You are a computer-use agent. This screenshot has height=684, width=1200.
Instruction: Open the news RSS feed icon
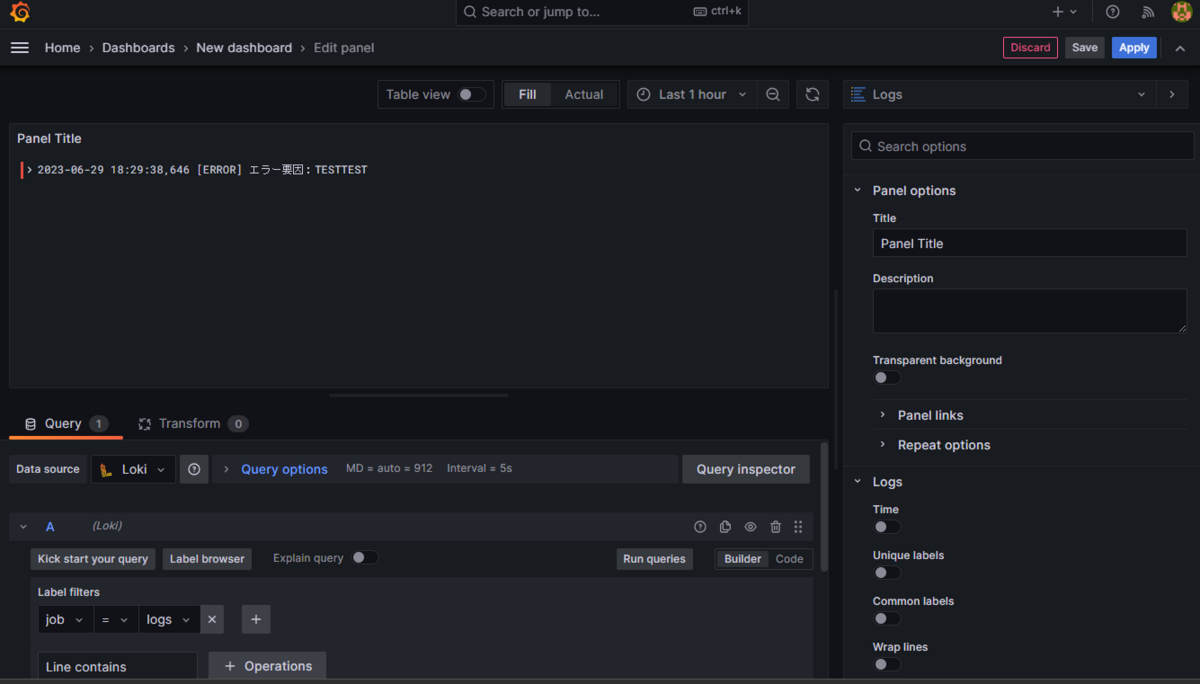click(x=1148, y=12)
